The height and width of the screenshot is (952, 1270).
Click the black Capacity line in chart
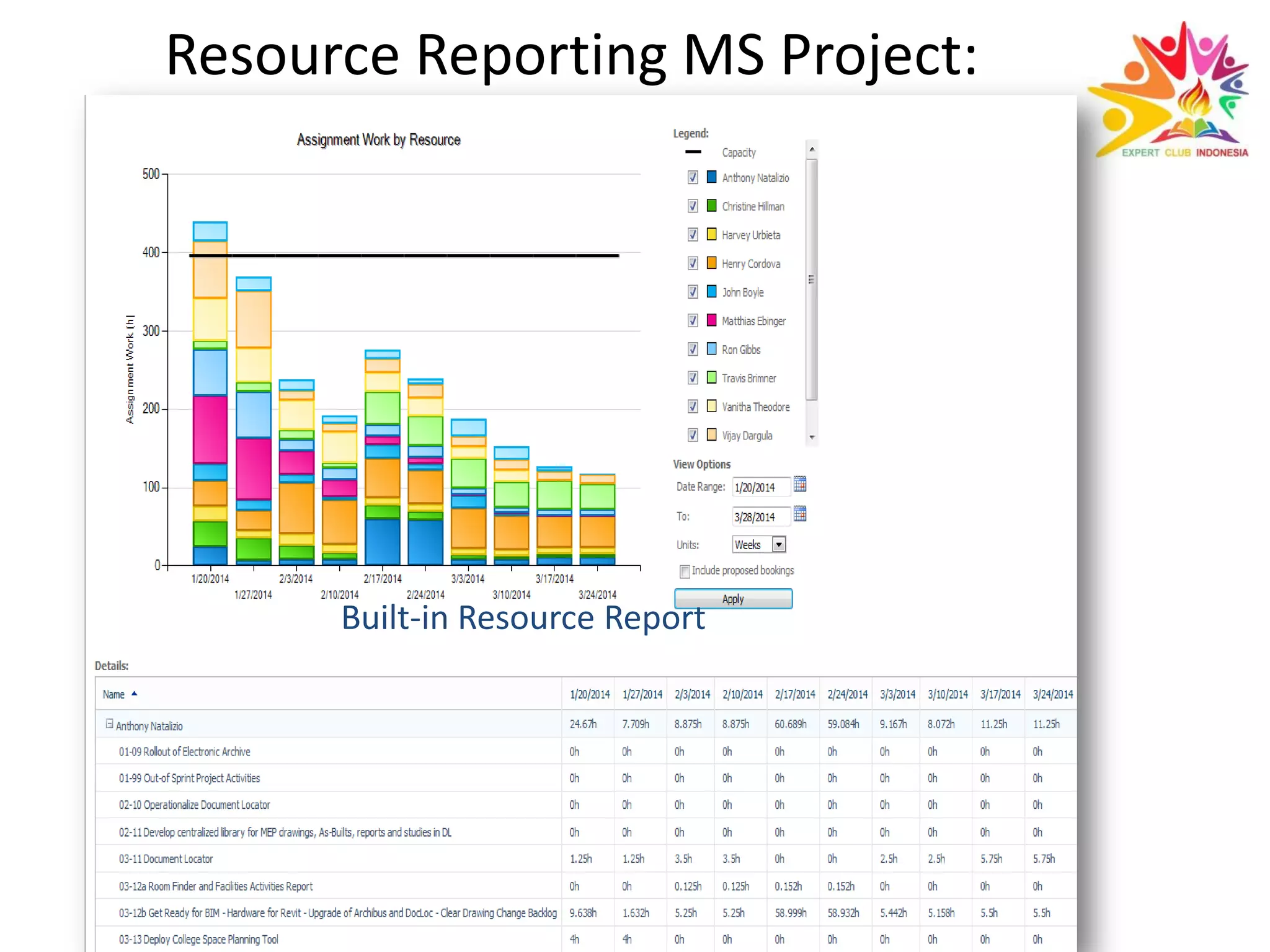(404, 255)
